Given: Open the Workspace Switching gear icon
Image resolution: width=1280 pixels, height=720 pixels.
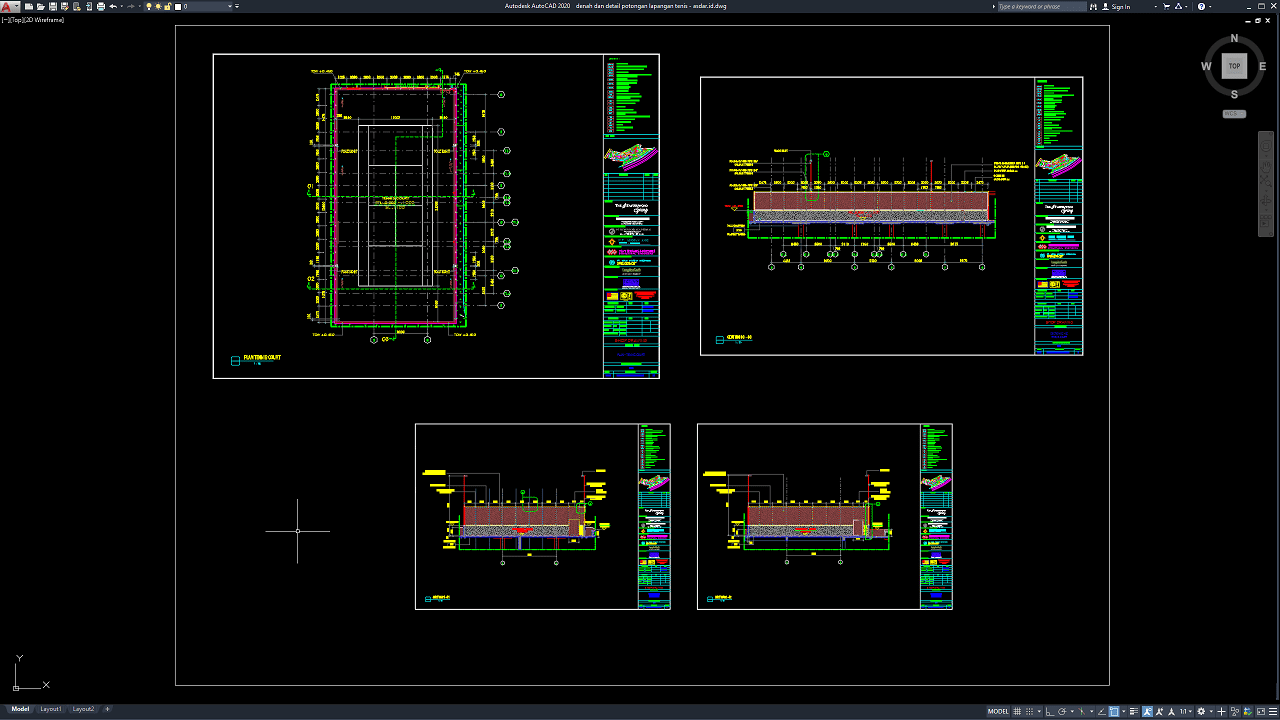Looking at the screenshot, I should [x=1202, y=711].
